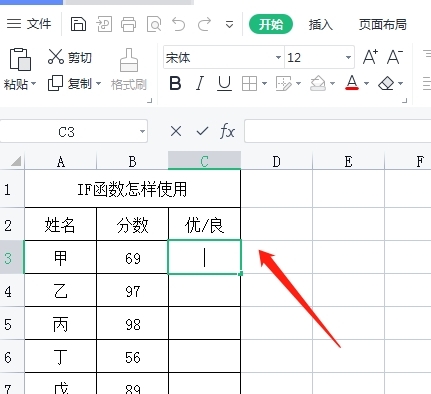The image size is (431, 394).
Task: Expand the quick access toolbar dropdown
Action: click(x=229, y=24)
